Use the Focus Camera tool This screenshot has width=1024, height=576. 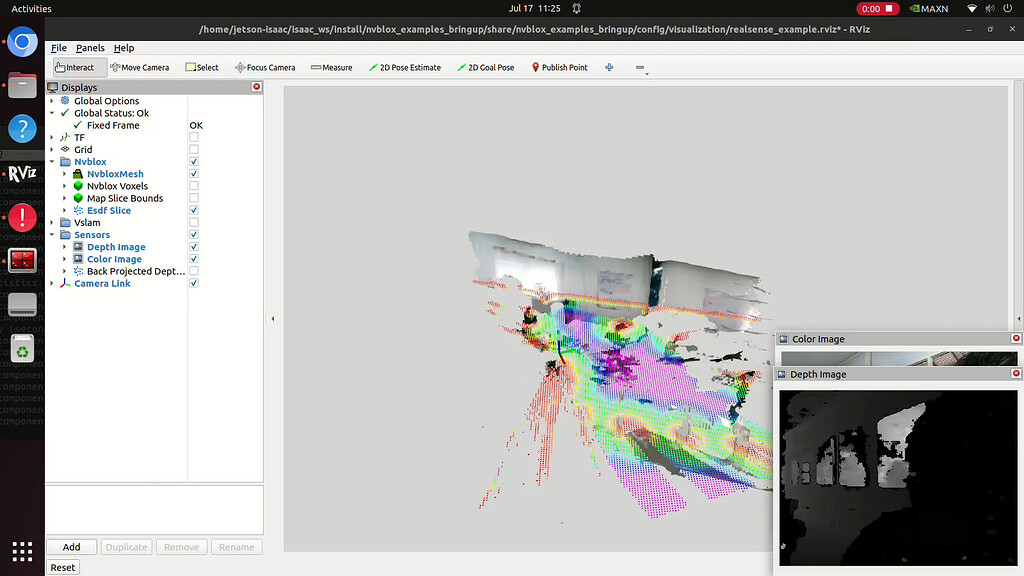pyautogui.click(x=265, y=67)
